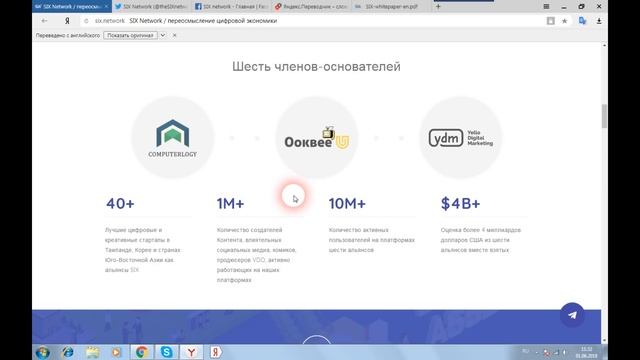Screen dimensions: 640x360
Task: Click the Ookbee U logo circle
Action: 316,138
